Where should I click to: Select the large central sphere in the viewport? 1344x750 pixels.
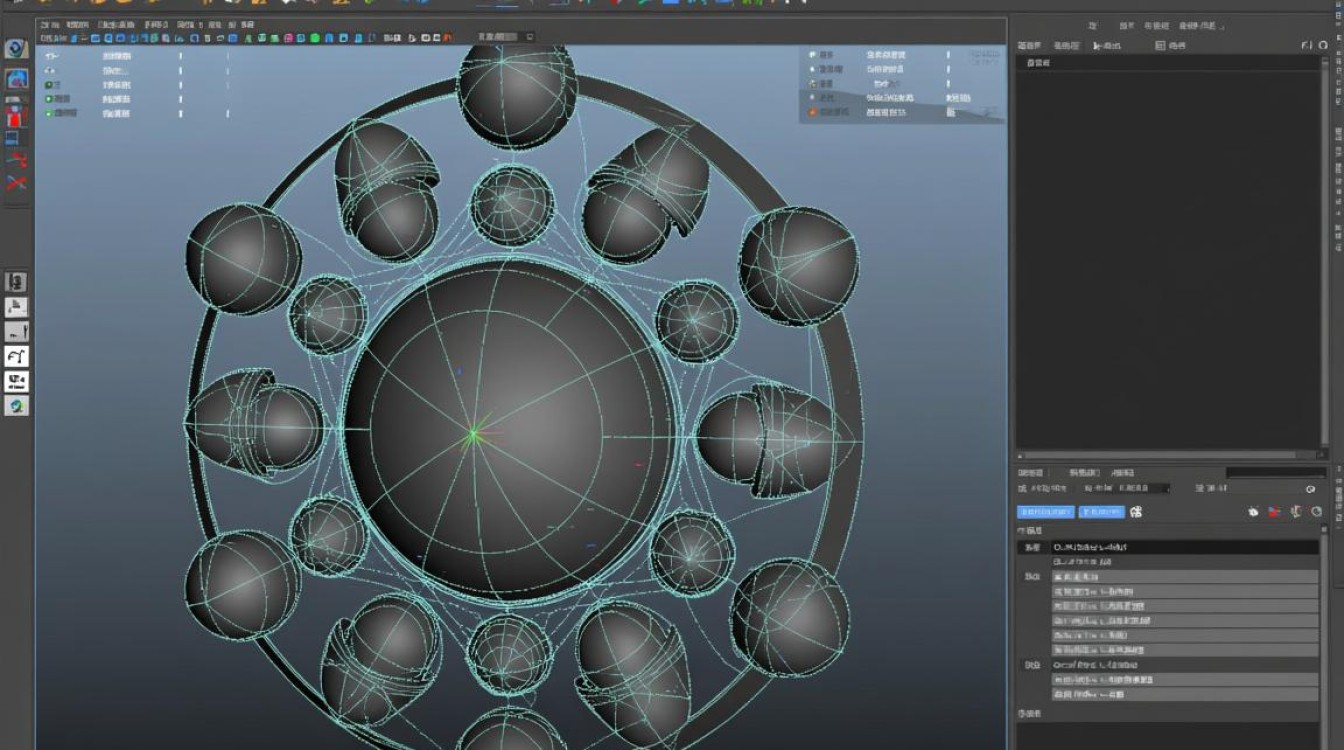click(512, 432)
